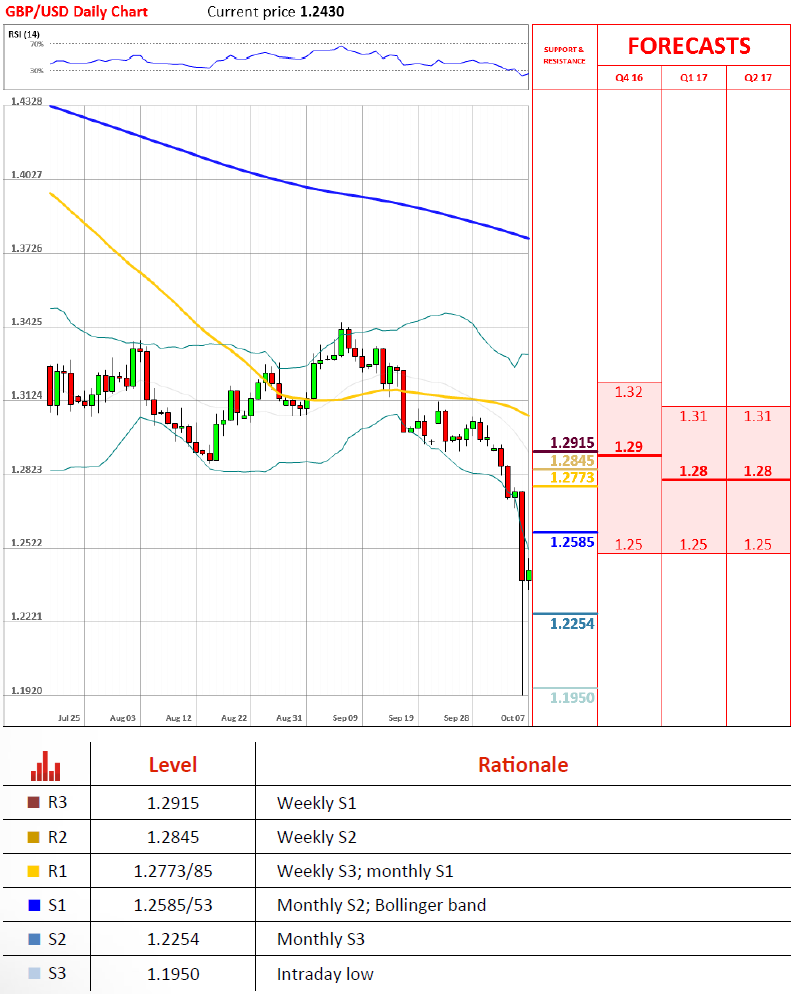Click the 1.2773/85 level cell

(x=173, y=872)
